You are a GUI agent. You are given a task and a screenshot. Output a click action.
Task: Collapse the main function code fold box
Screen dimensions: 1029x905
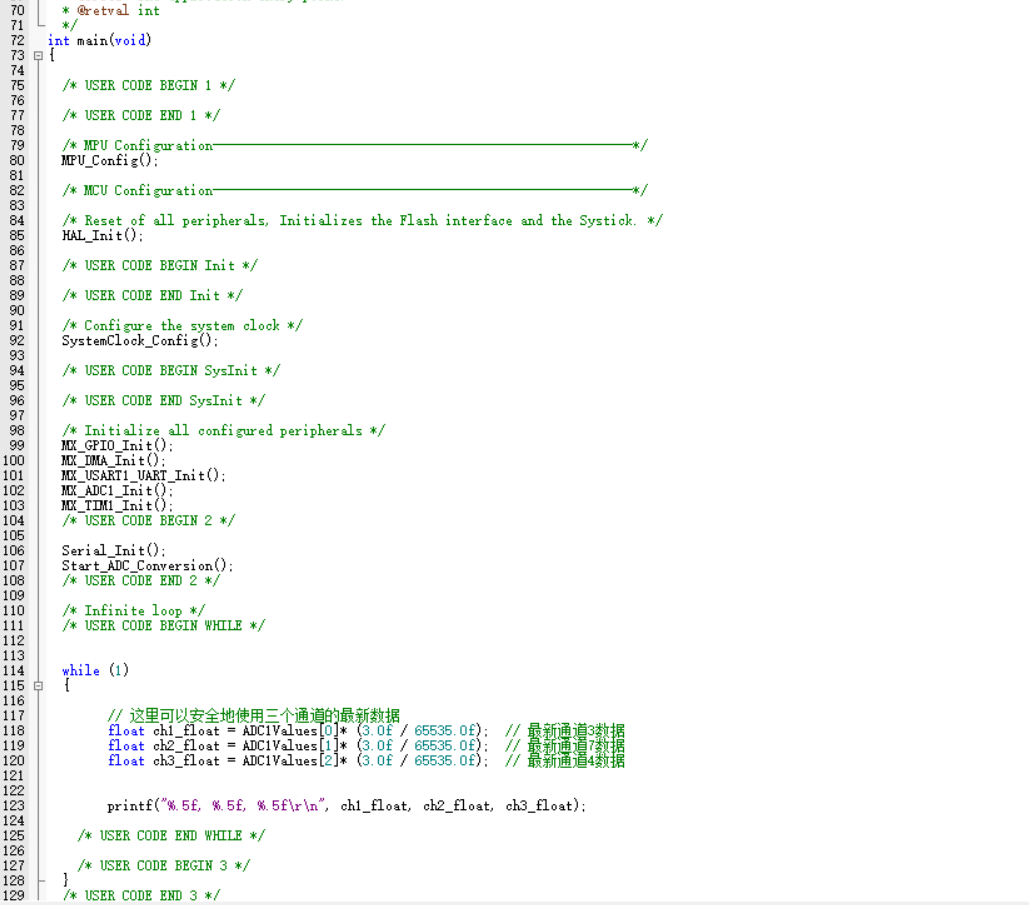click(x=36, y=55)
